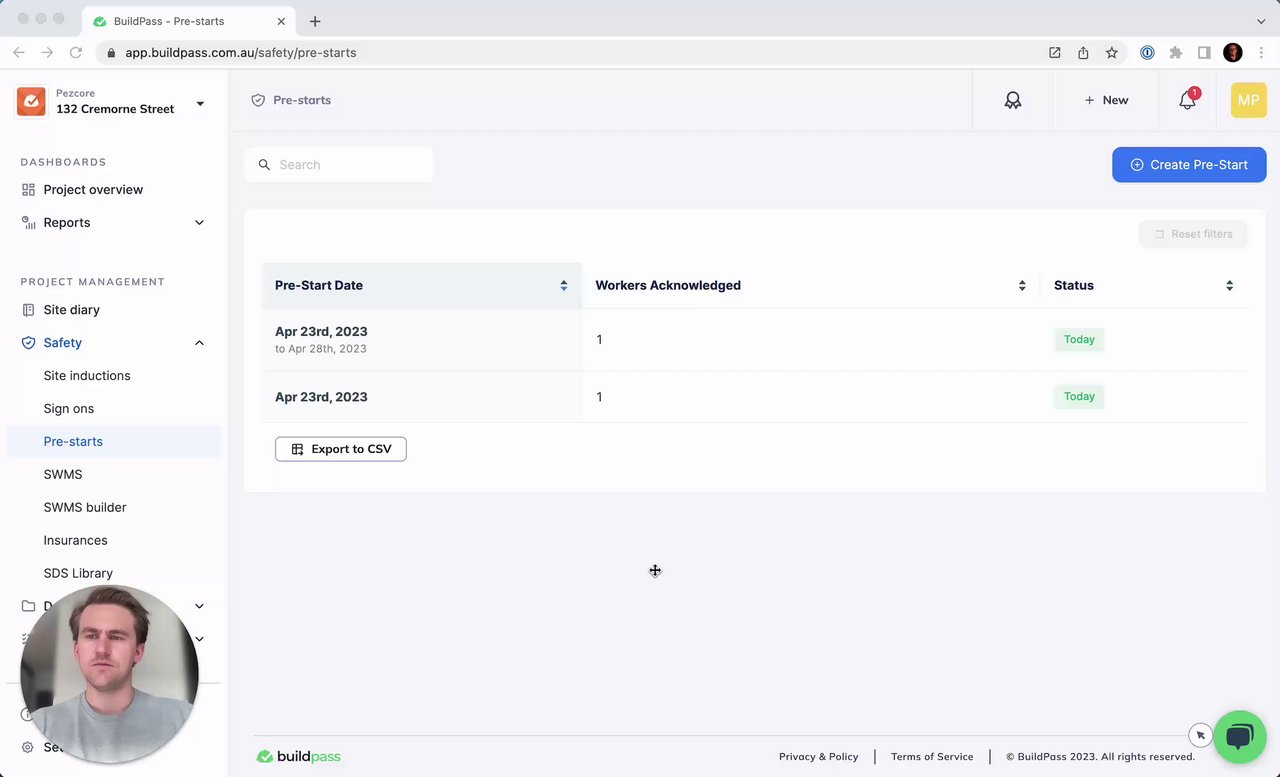This screenshot has width=1280, height=777.
Task: Open Sign ons page
Action: click(69, 409)
